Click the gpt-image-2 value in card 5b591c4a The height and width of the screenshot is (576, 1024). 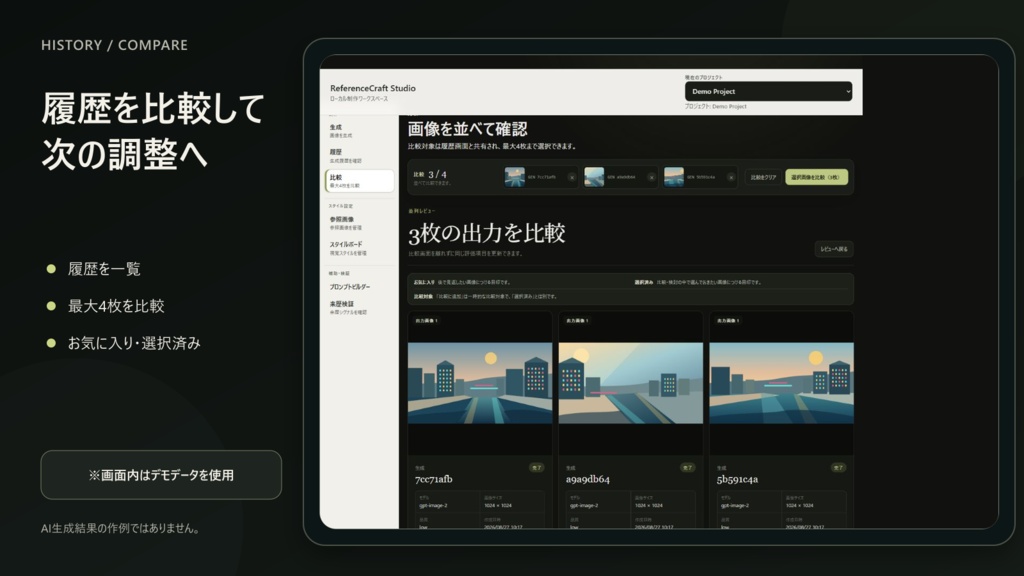pyautogui.click(x=734, y=505)
